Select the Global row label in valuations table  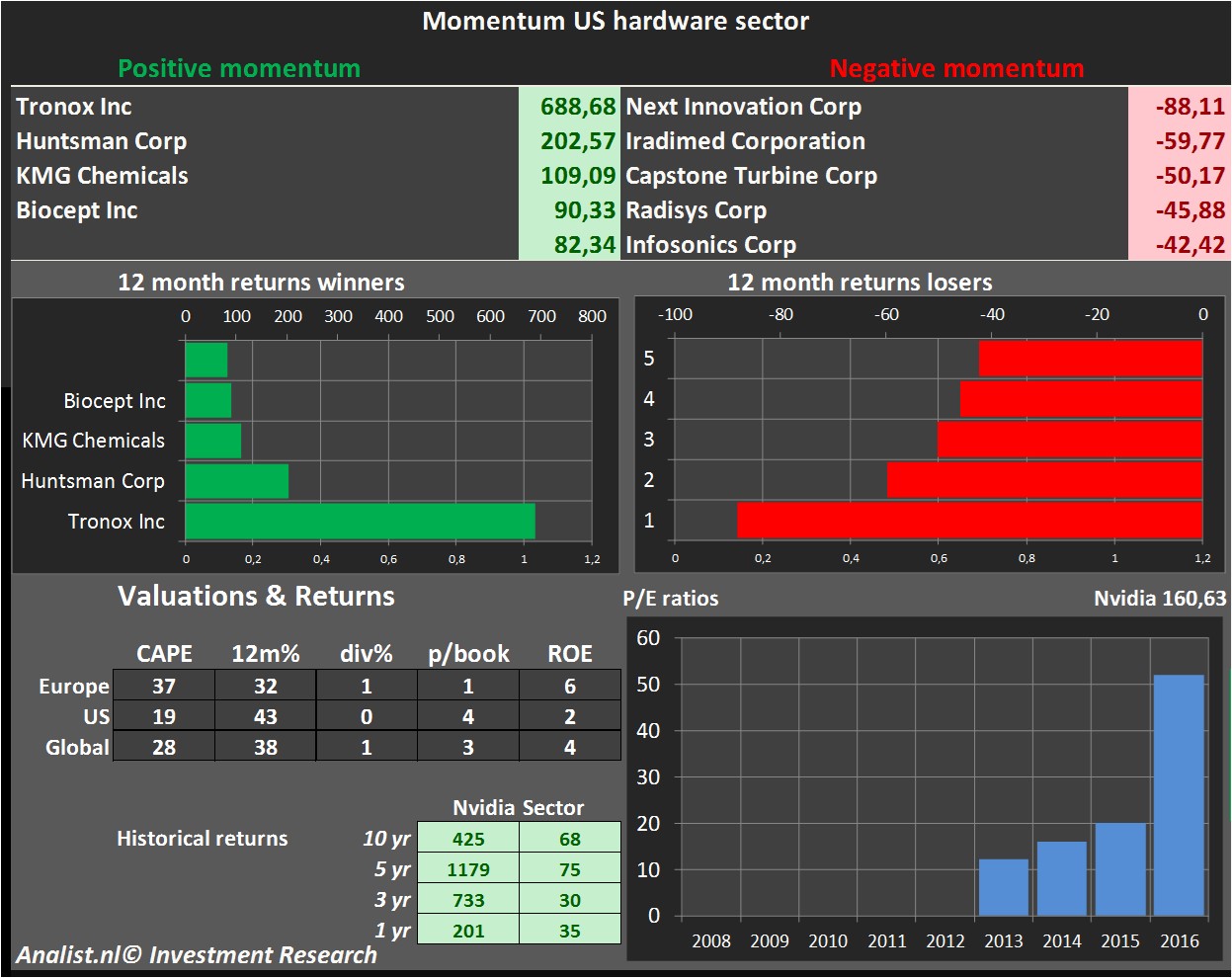point(77,748)
